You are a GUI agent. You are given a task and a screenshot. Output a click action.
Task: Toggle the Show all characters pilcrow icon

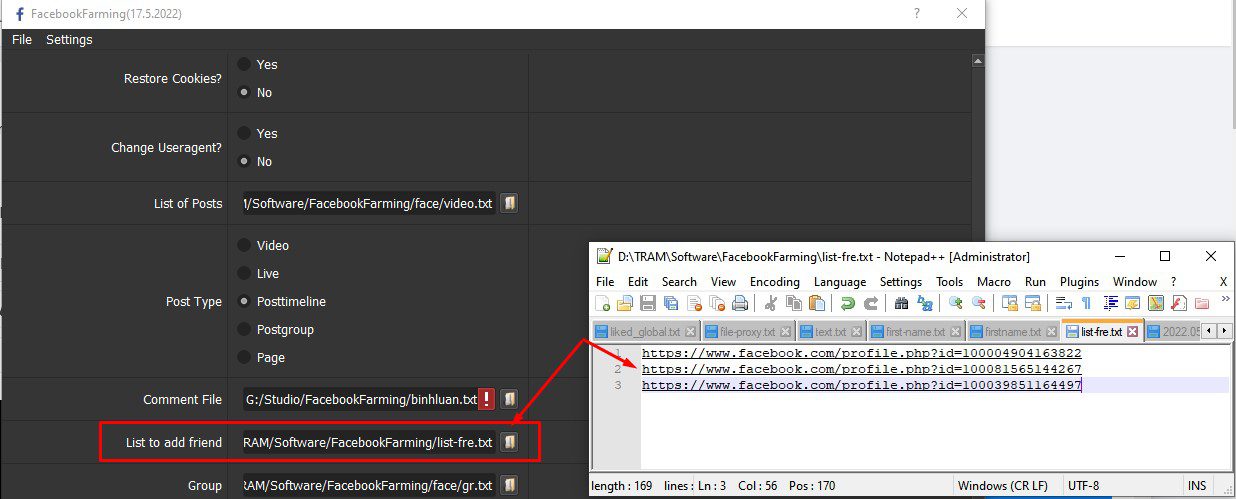[x=1086, y=303]
